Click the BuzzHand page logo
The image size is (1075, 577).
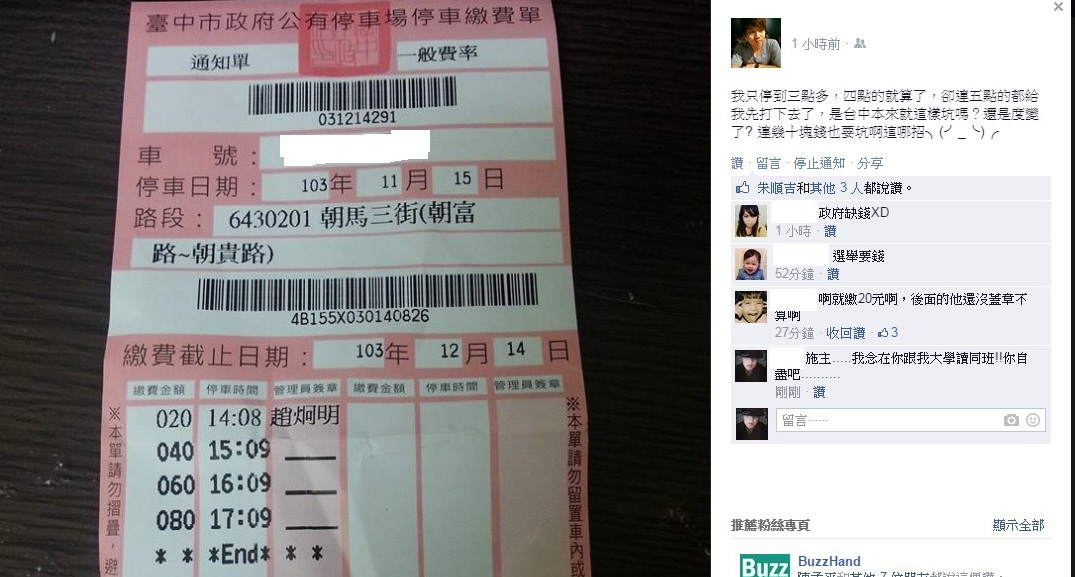[x=764, y=565]
